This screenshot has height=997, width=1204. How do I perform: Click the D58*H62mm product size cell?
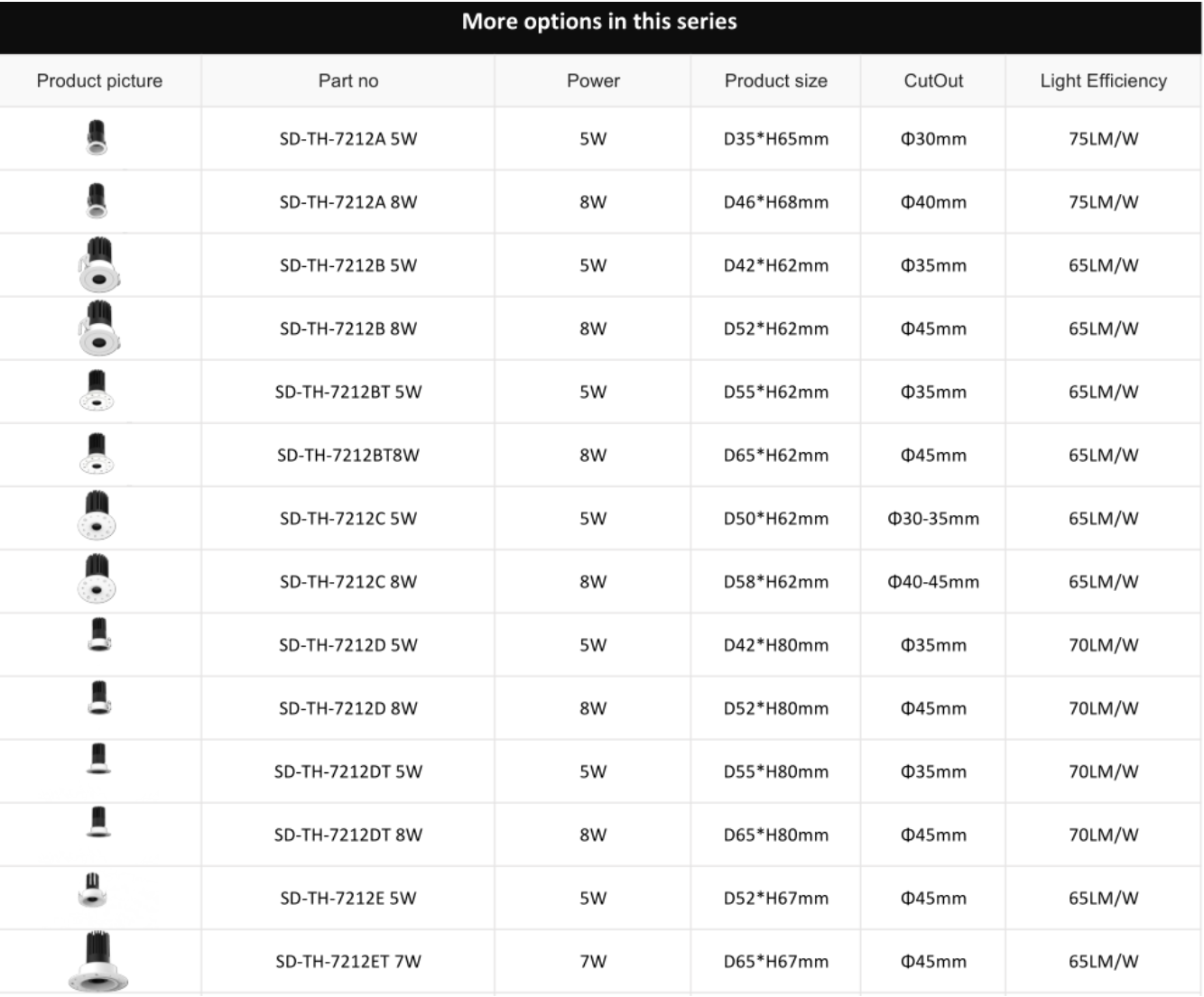[x=775, y=582]
